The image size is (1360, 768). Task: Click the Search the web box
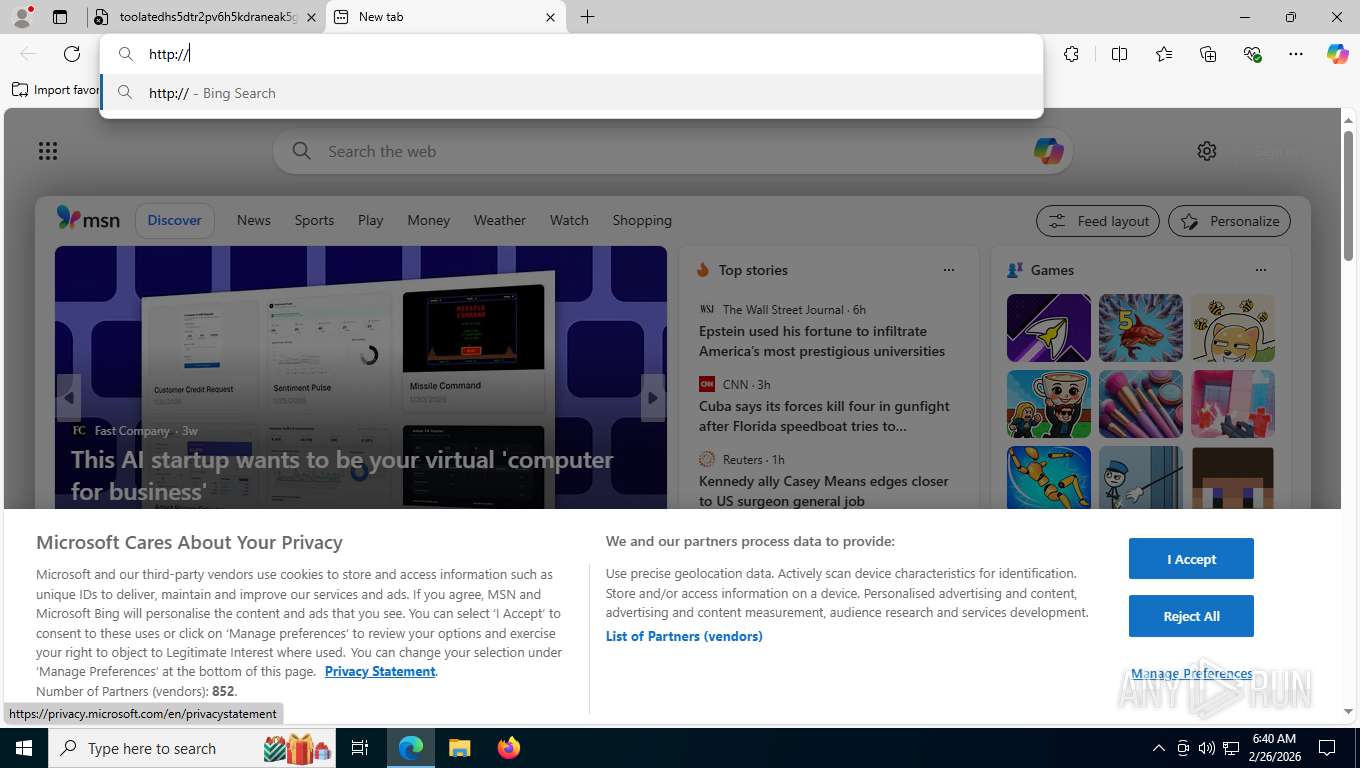(672, 151)
